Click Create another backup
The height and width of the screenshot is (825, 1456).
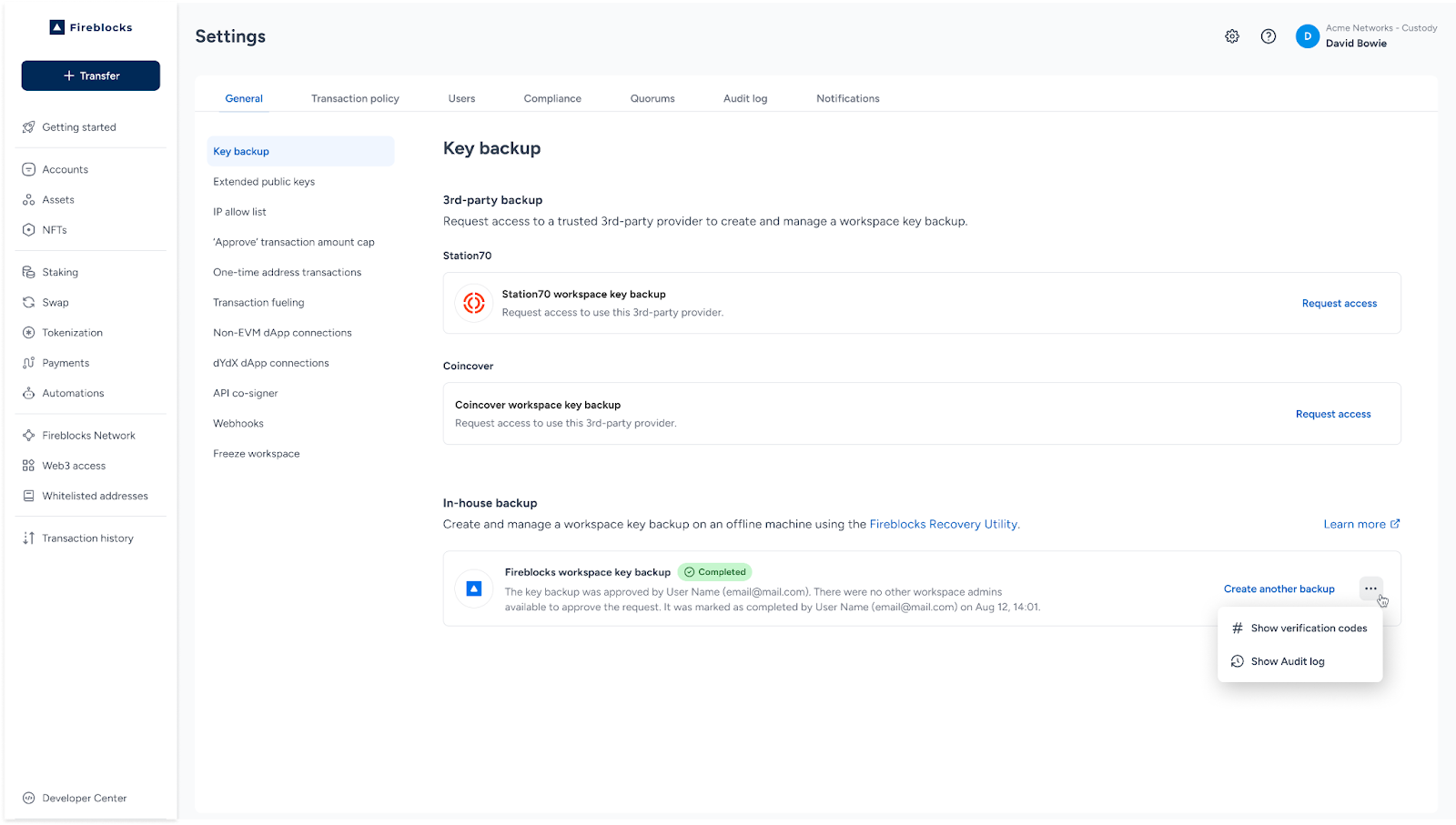(x=1279, y=589)
